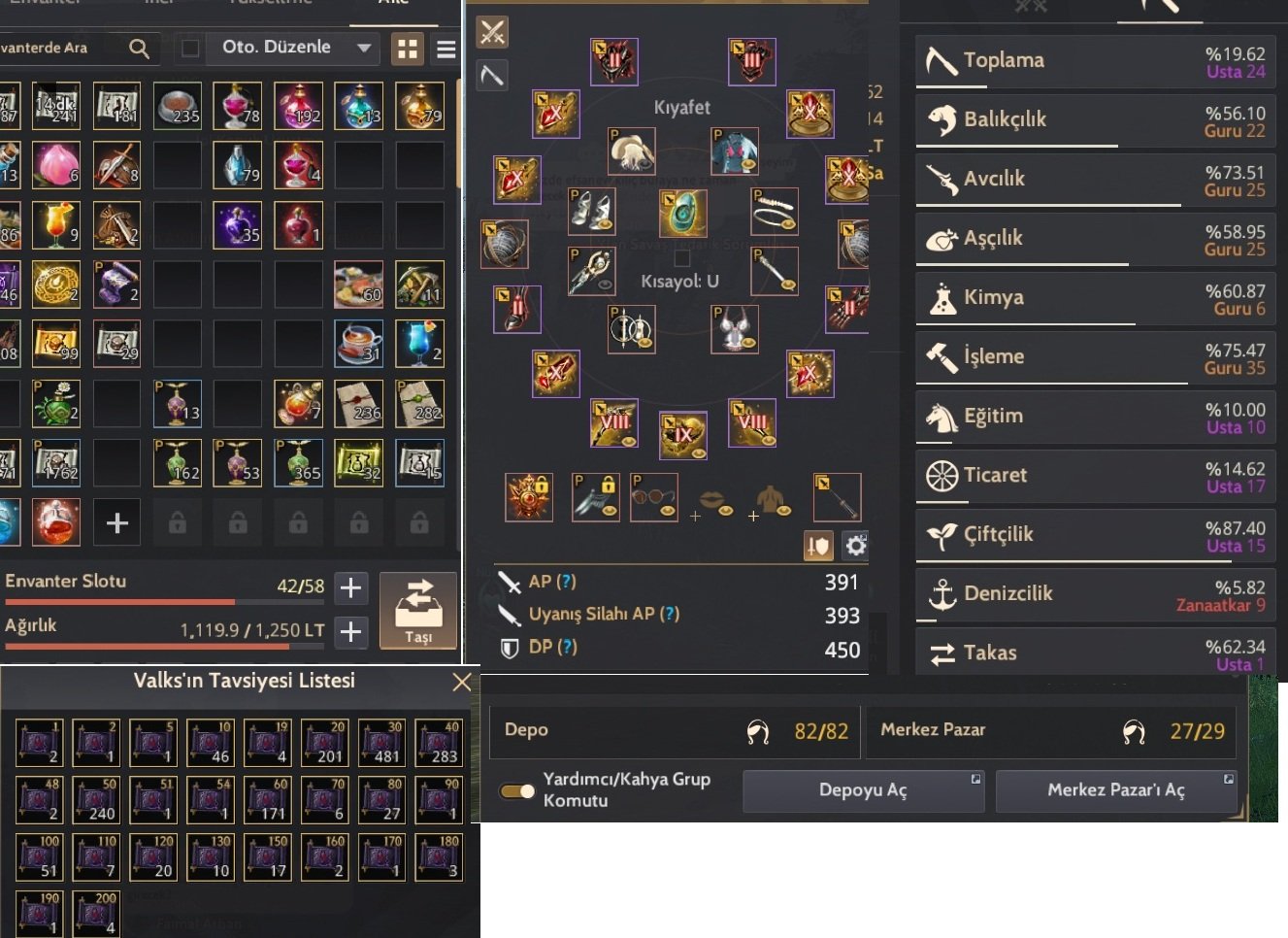Toggle the small checkbox above Kısayol: U
The height and width of the screenshot is (938, 1288).
click(x=682, y=257)
